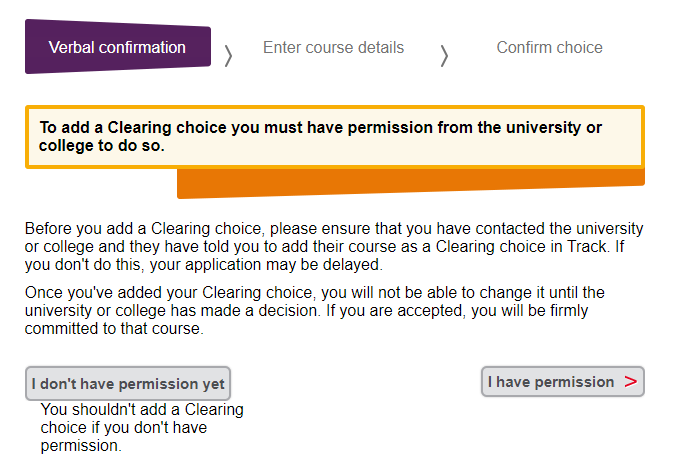676x476 pixels.
Task: Choose I don't have permission yet
Action: pos(128,383)
